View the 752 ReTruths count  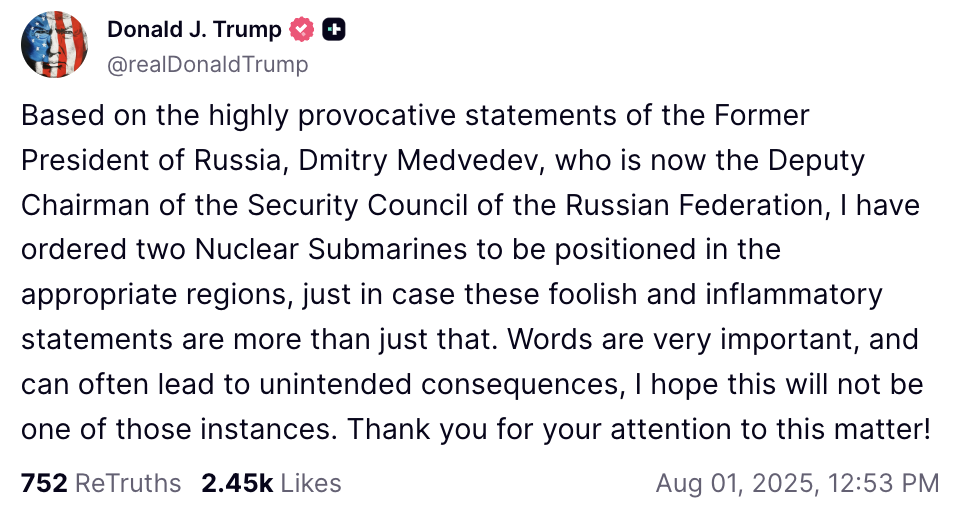coord(44,484)
